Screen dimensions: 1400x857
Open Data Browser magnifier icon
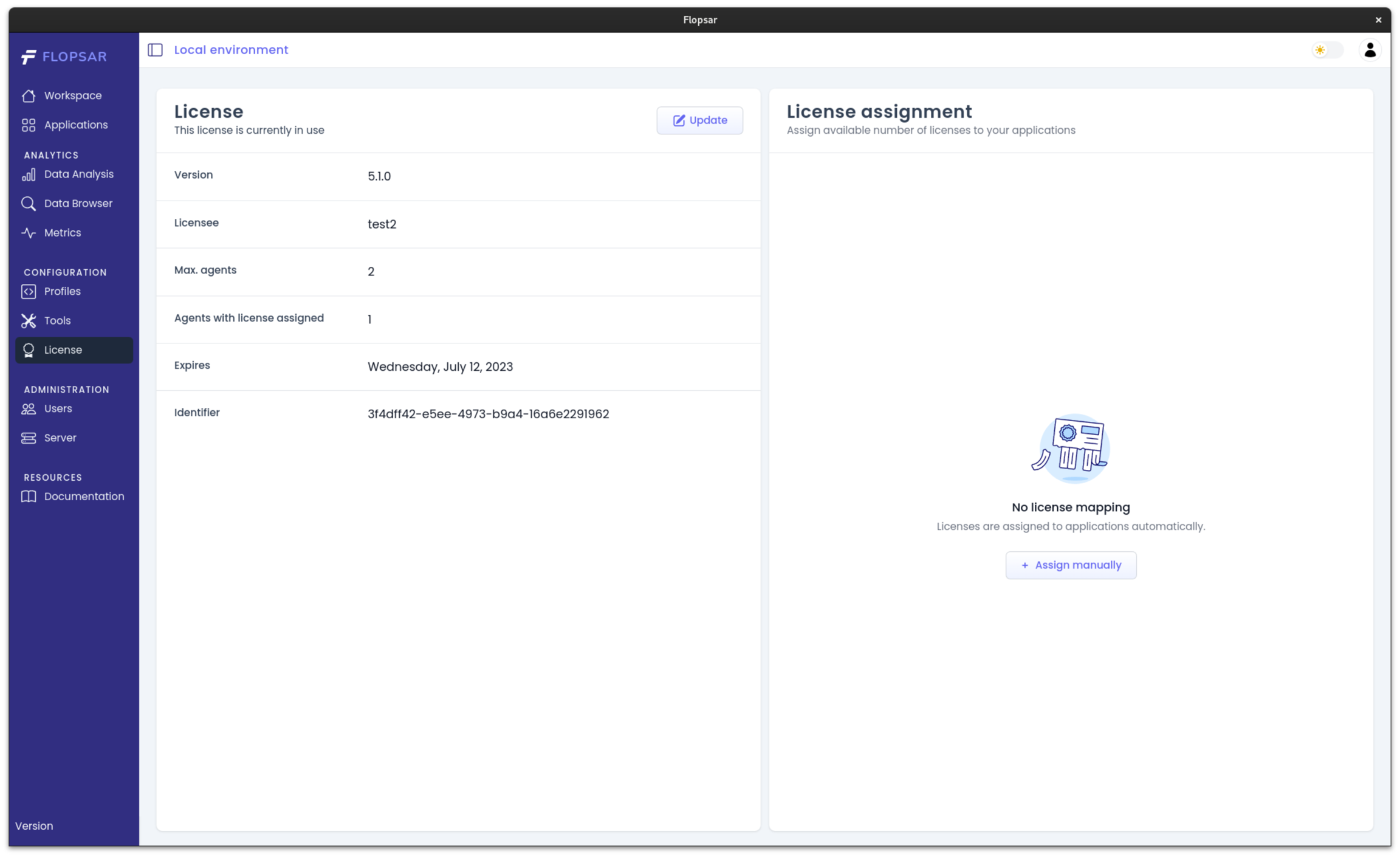(x=29, y=204)
